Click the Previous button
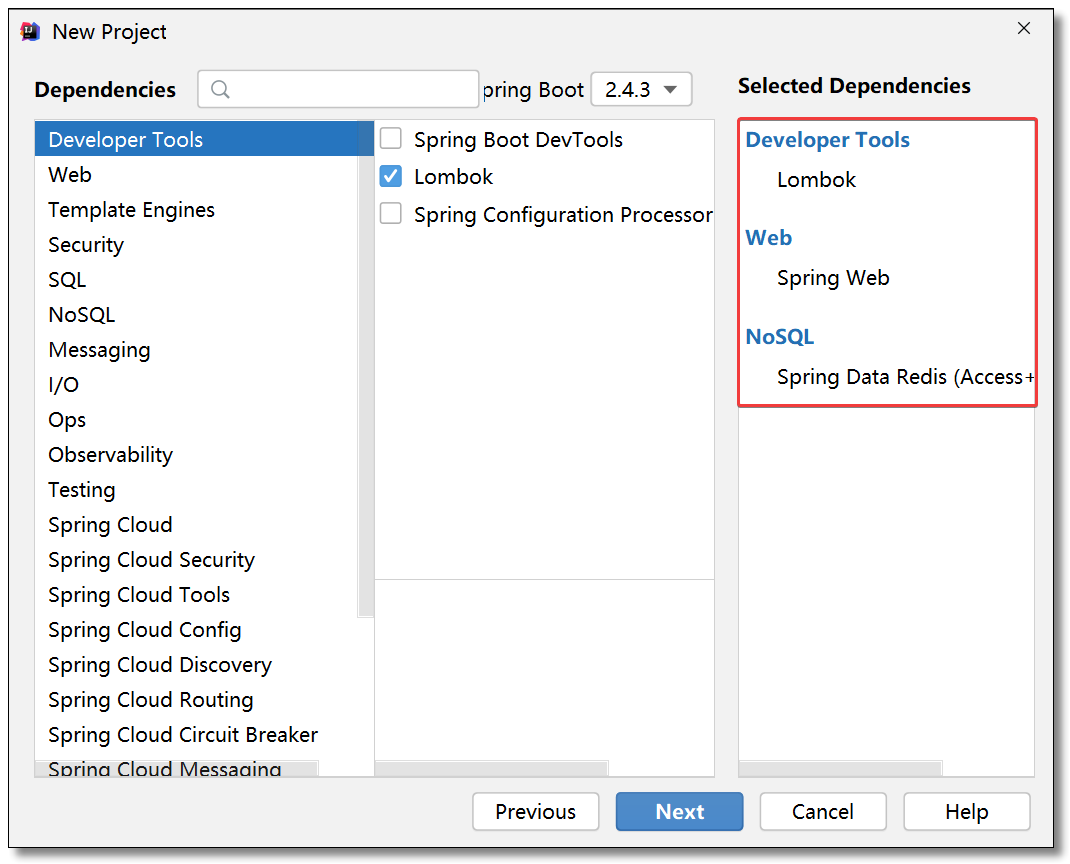Viewport: 1070px width, 864px height. 536,811
